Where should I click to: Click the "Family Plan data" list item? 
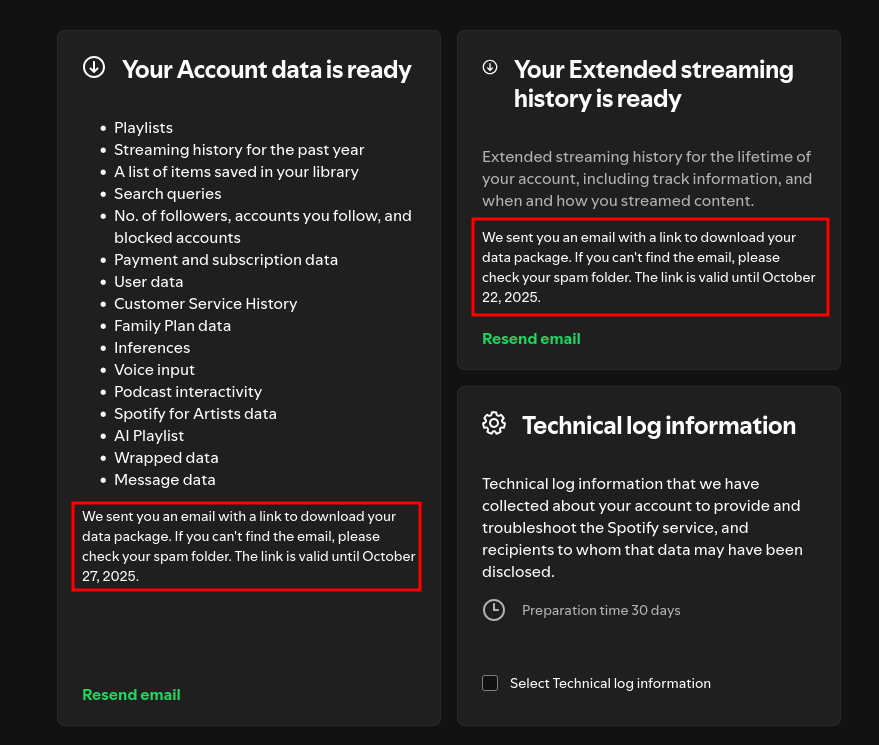coord(172,326)
